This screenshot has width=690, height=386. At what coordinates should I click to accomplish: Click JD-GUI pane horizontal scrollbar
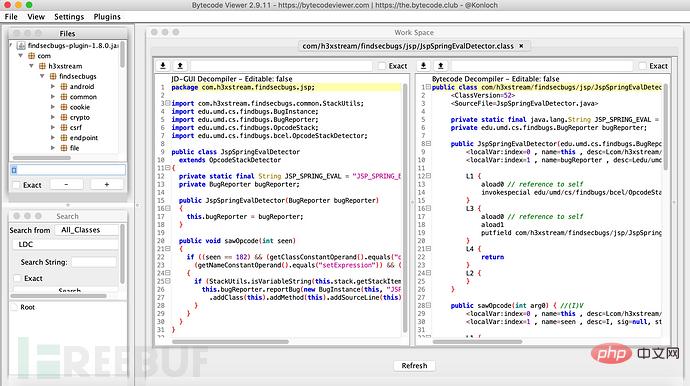point(231,342)
